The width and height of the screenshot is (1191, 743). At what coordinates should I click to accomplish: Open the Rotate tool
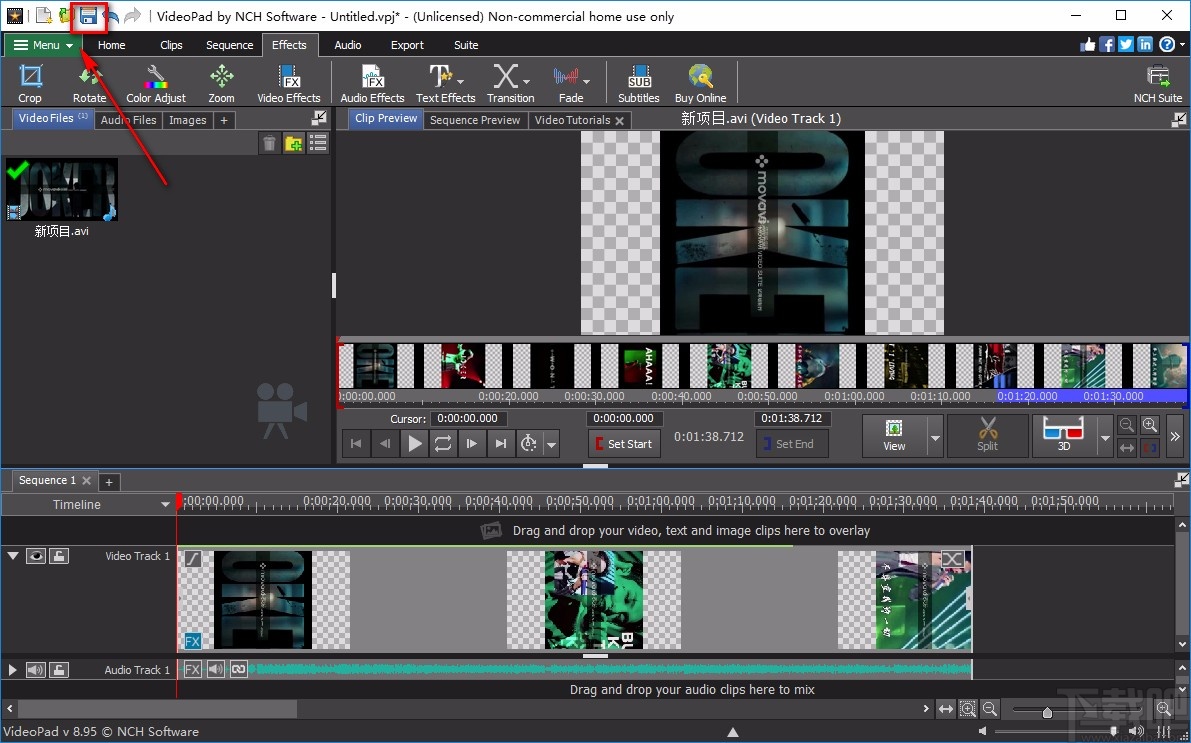click(89, 82)
